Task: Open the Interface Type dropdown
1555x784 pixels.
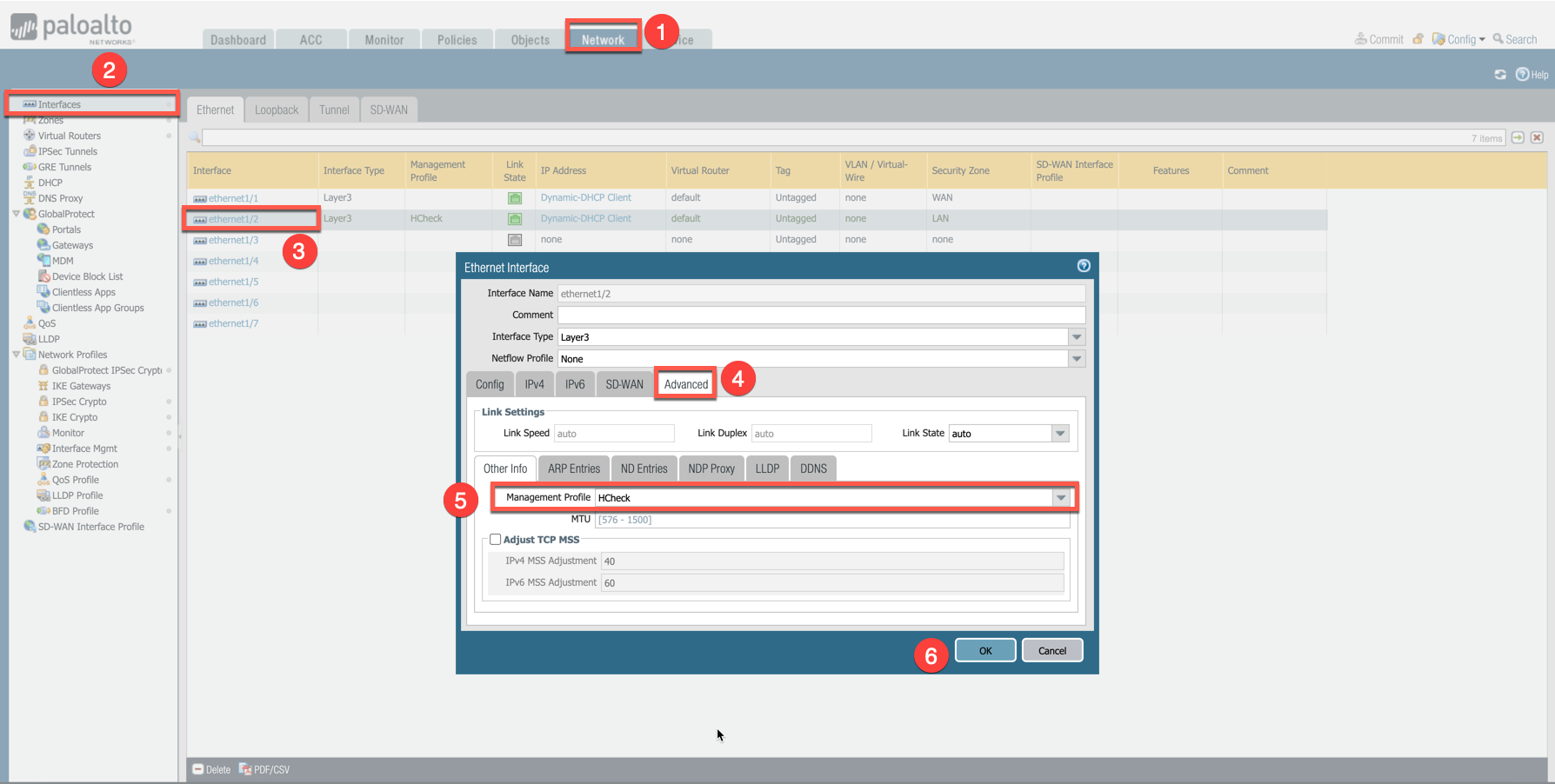Action: 1077,337
